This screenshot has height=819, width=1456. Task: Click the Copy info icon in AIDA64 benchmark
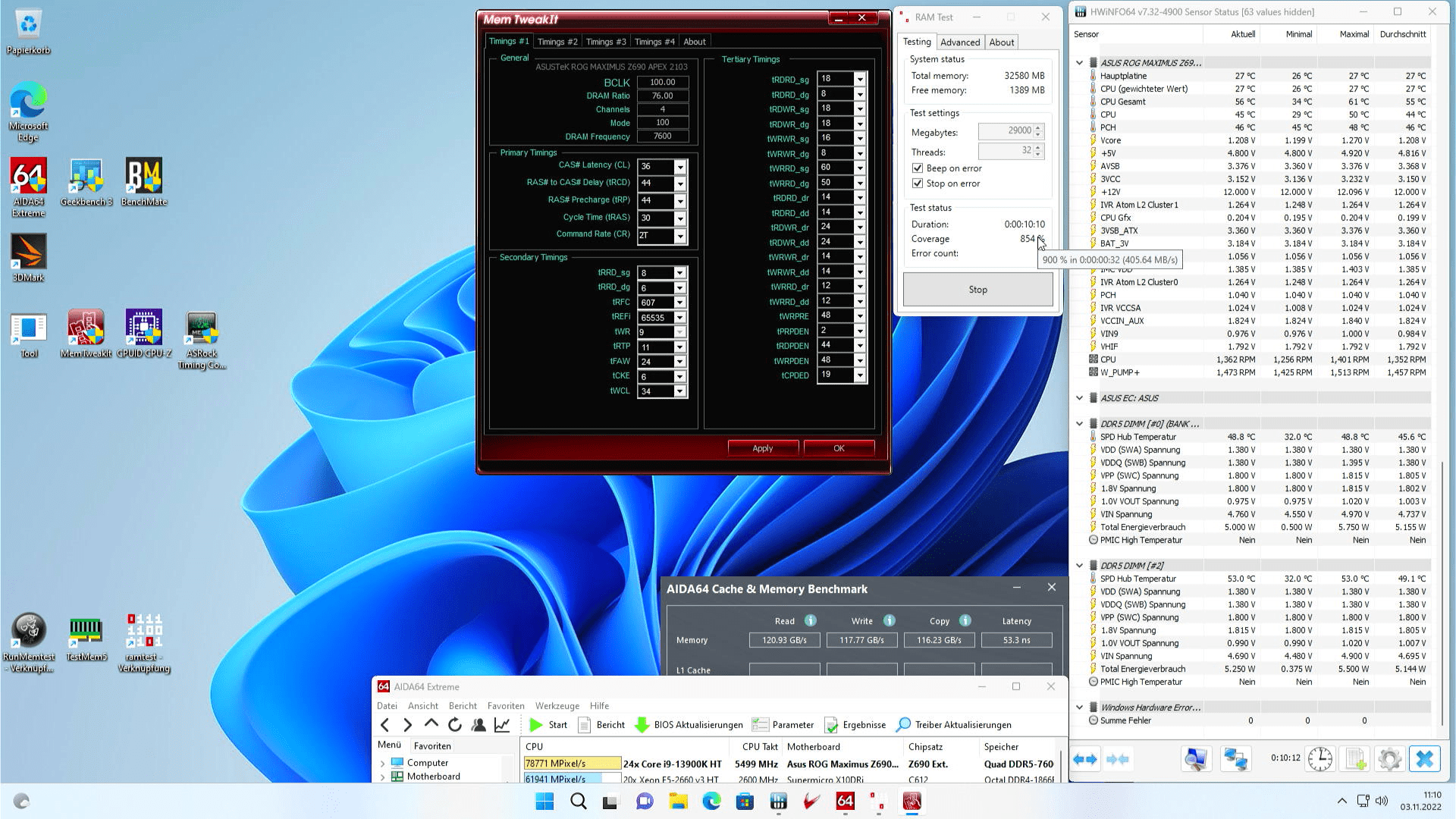click(x=965, y=620)
